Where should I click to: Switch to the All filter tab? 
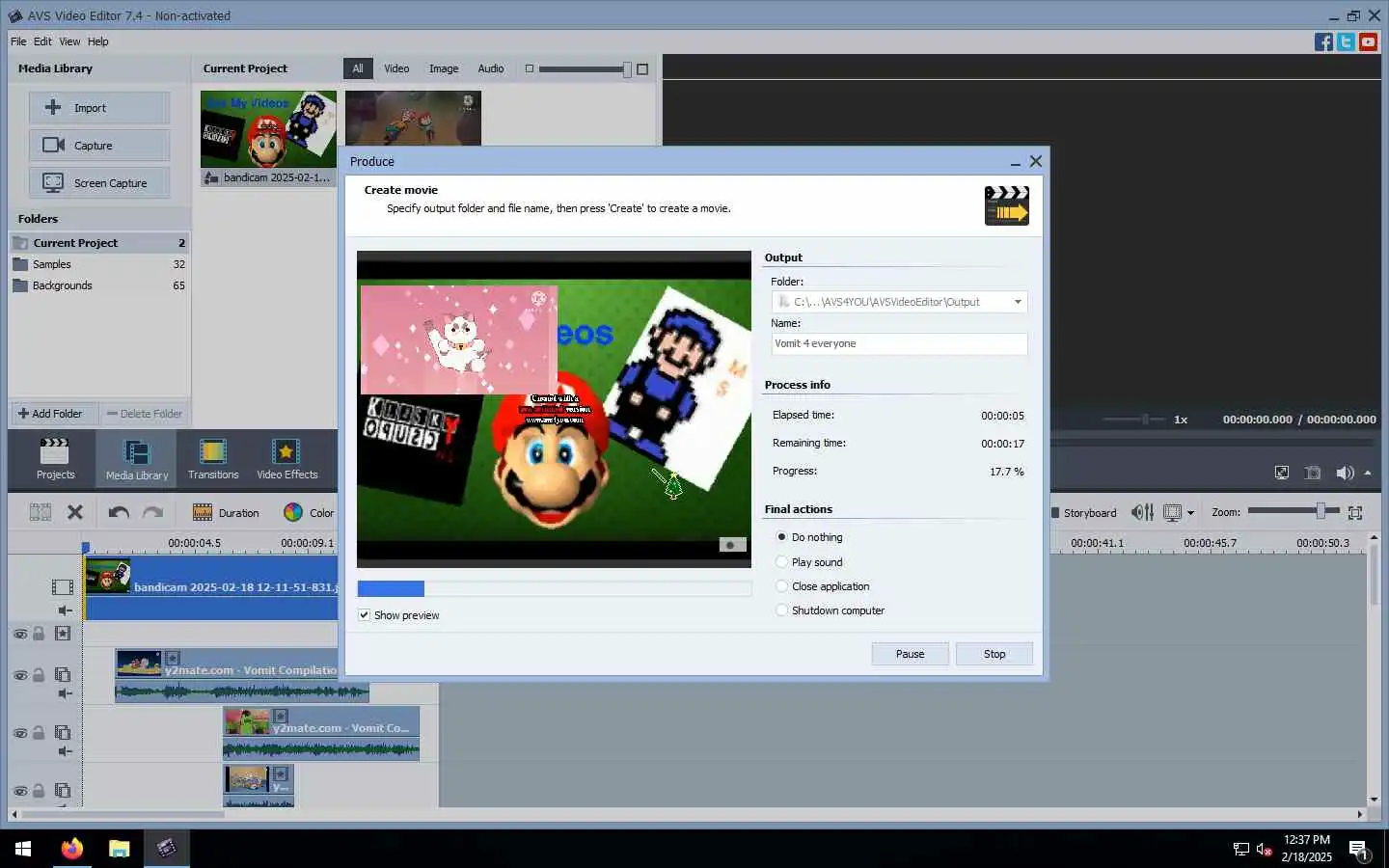[x=358, y=68]
